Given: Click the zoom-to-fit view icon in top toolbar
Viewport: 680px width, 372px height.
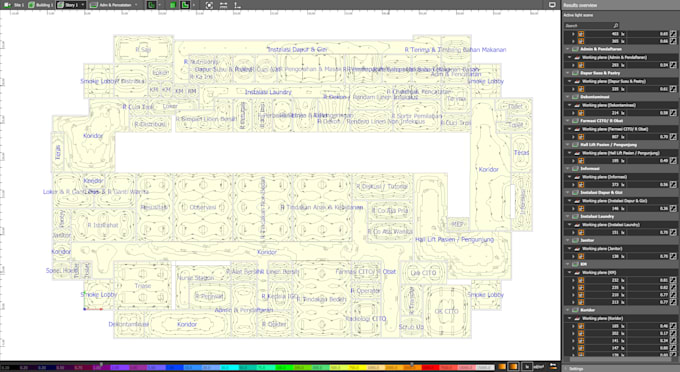Looking at the screenshot, I should (209, 5).
